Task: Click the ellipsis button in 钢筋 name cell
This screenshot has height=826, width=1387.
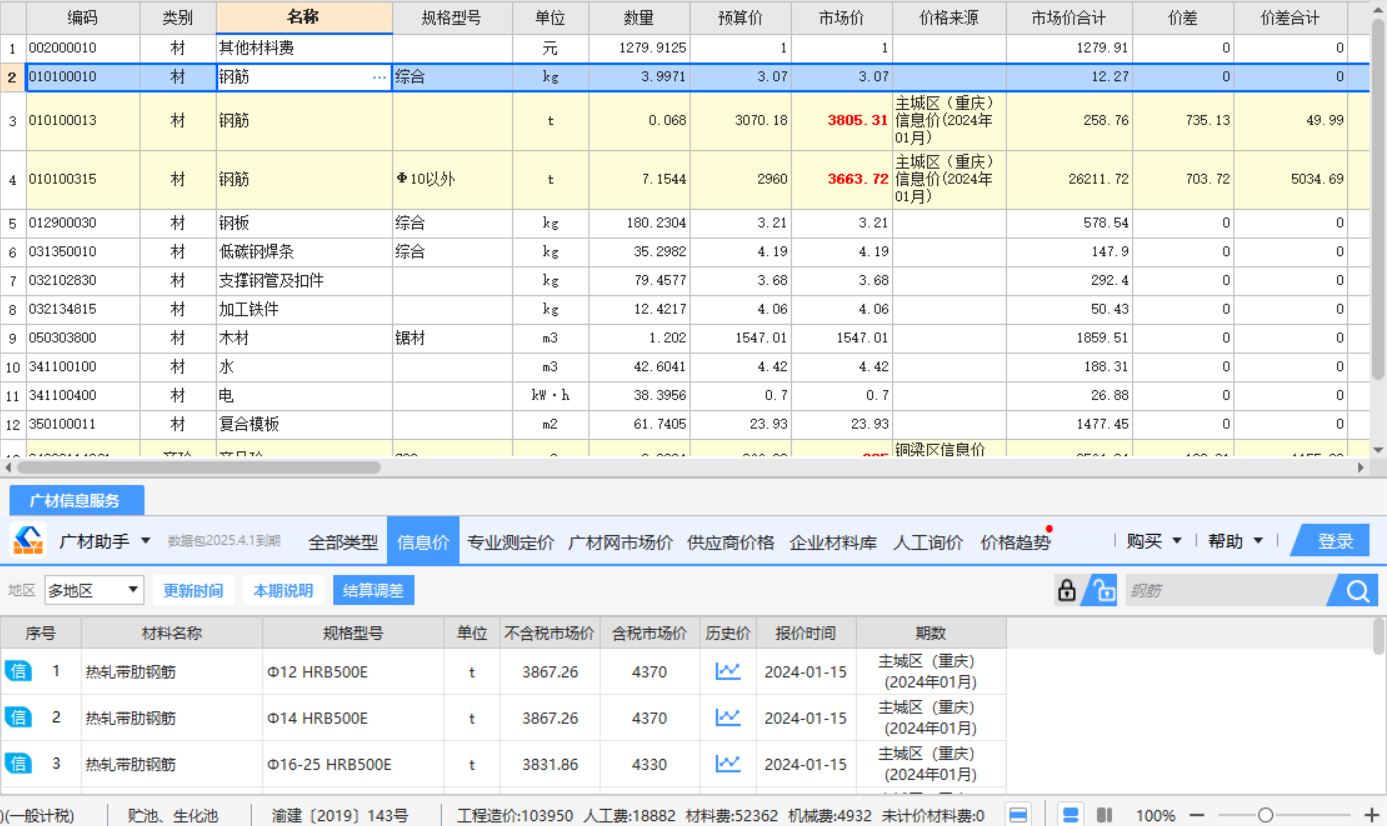Action: (380, 77)
